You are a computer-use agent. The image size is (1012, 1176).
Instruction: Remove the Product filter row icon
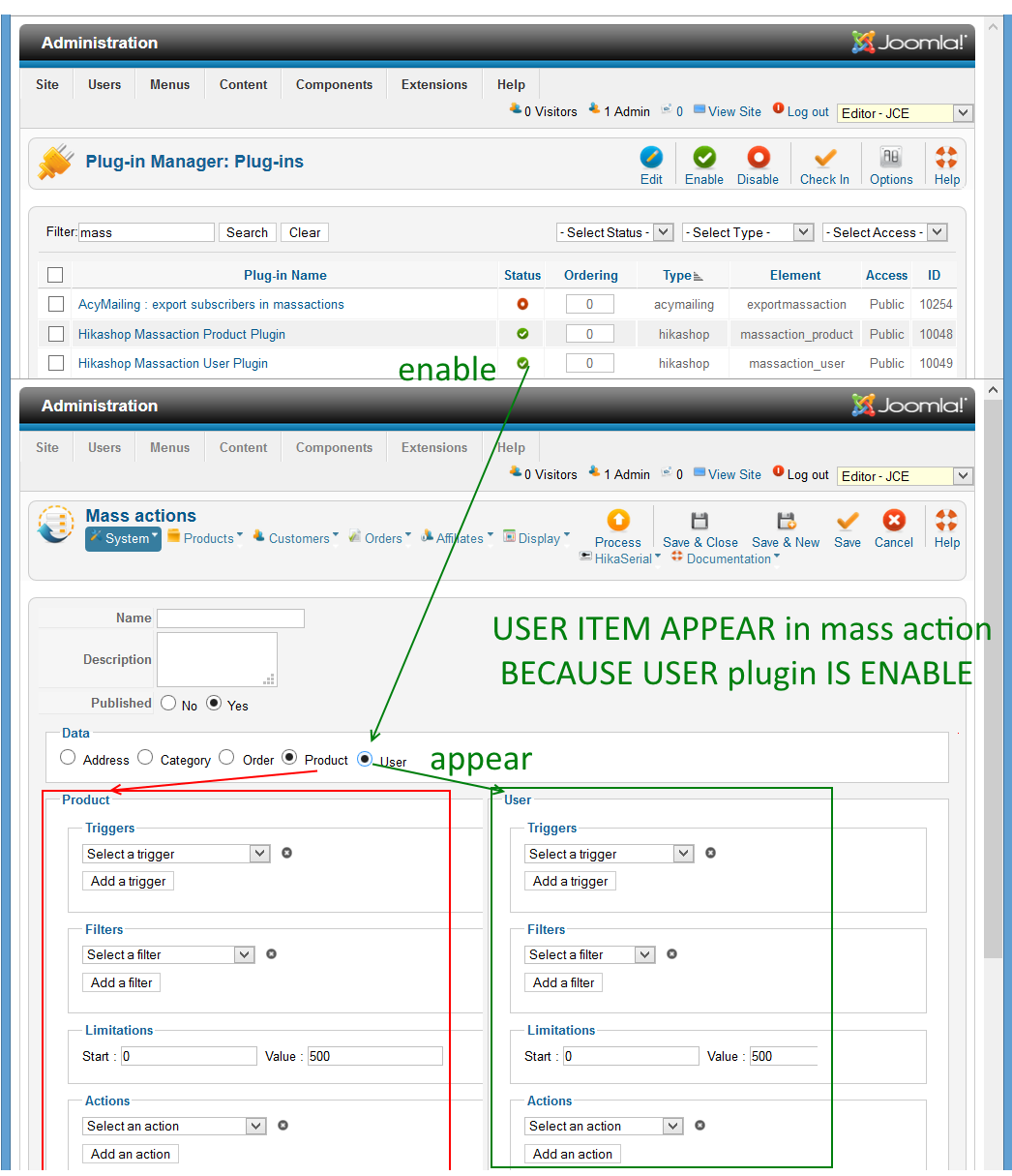tap(271, 953)
